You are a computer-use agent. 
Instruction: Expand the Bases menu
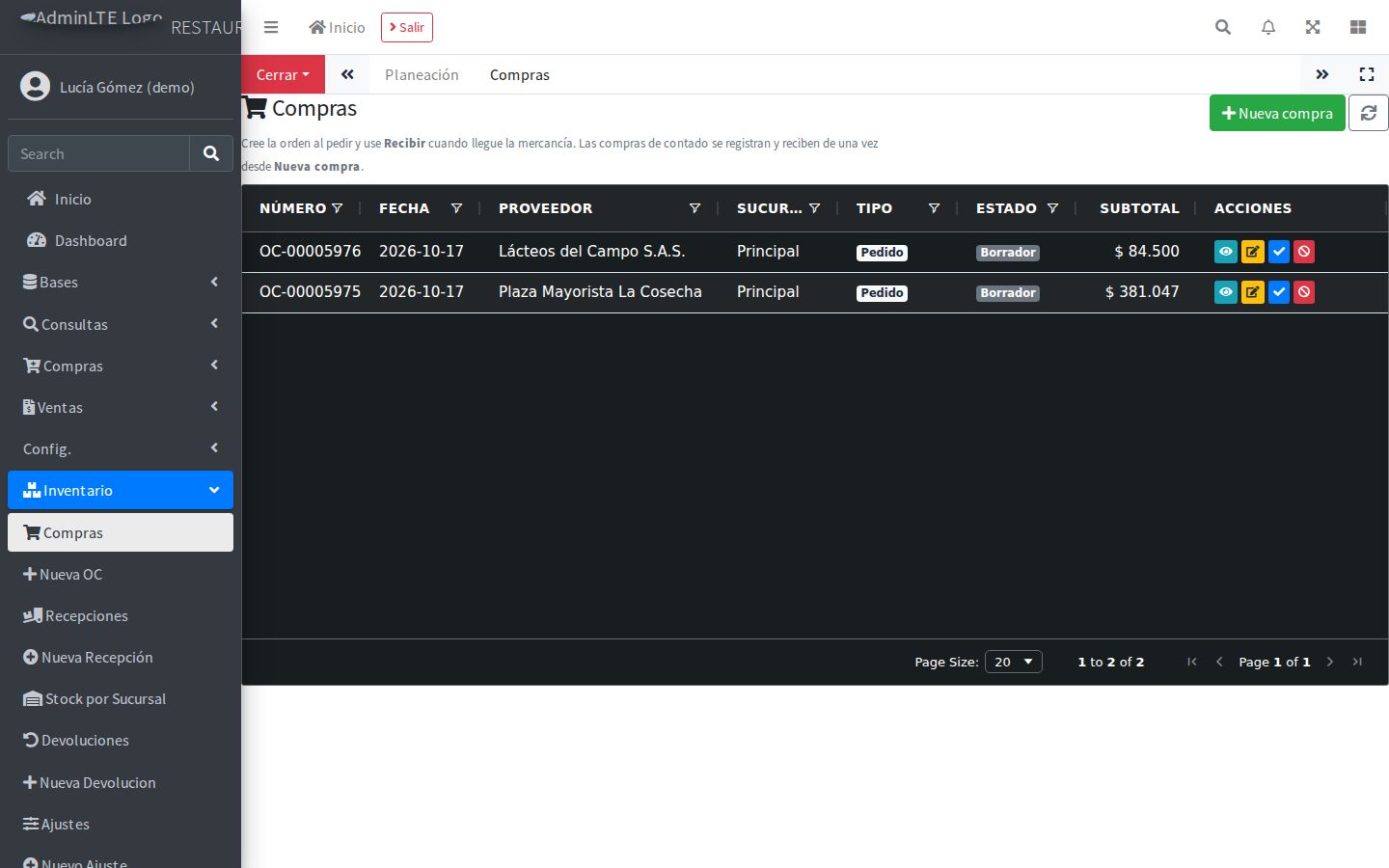click(121, 283)
